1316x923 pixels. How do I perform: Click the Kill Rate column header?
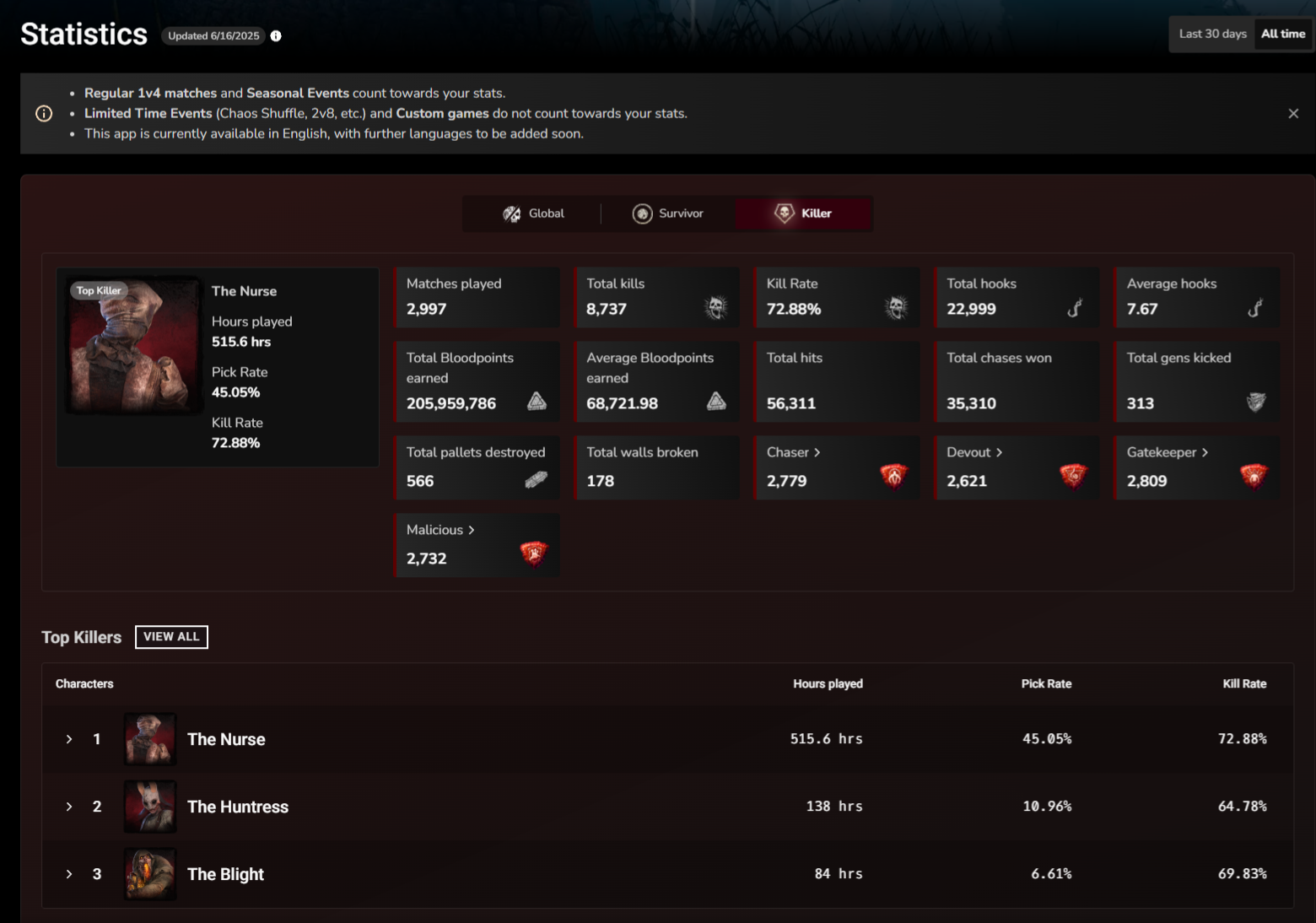[1244, 683]
